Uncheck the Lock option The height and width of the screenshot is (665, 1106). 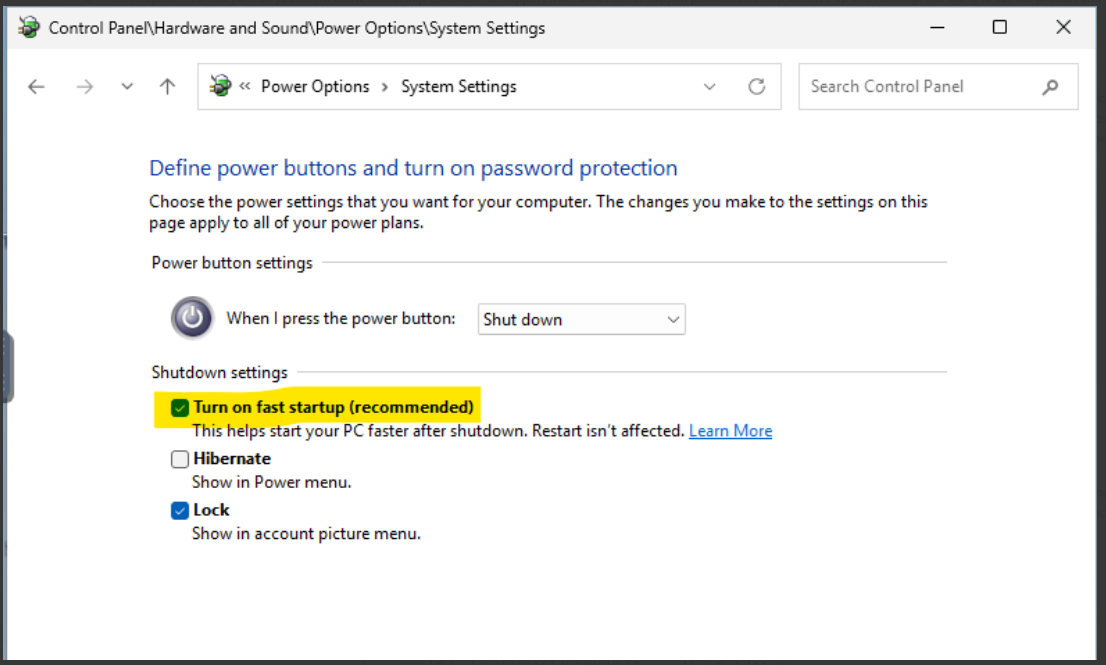pyautogui.click(x=179, y=510)
